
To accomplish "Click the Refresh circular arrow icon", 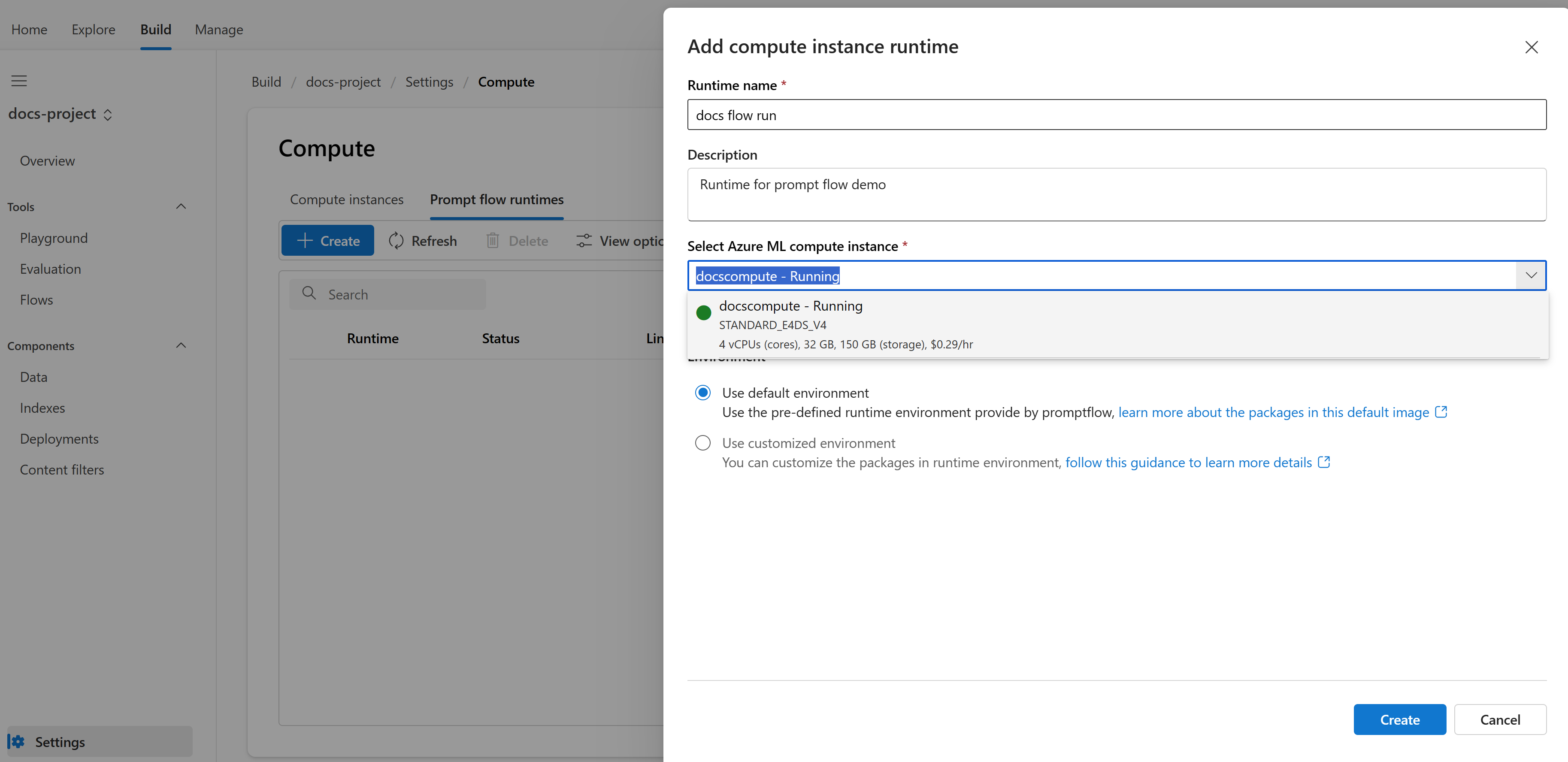I will [x=396, y=241].
